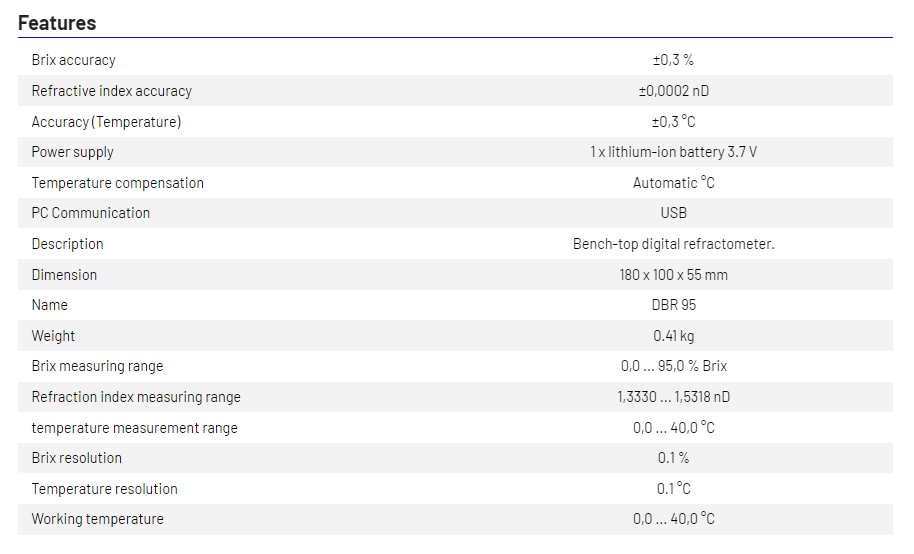
Task: Click the Features heading
Action: point(57,22)
